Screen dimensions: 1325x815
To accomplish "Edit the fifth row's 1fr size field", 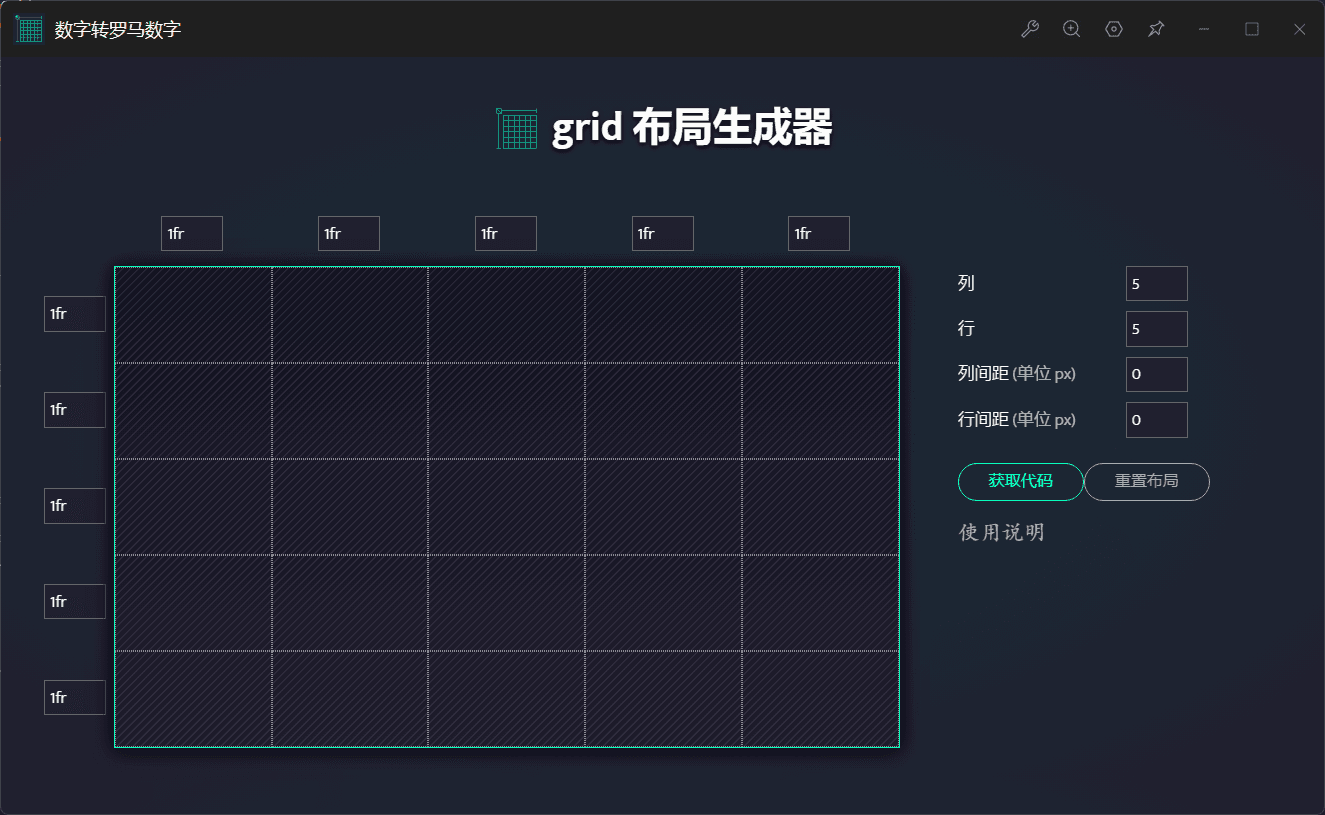I will [75, 697].
